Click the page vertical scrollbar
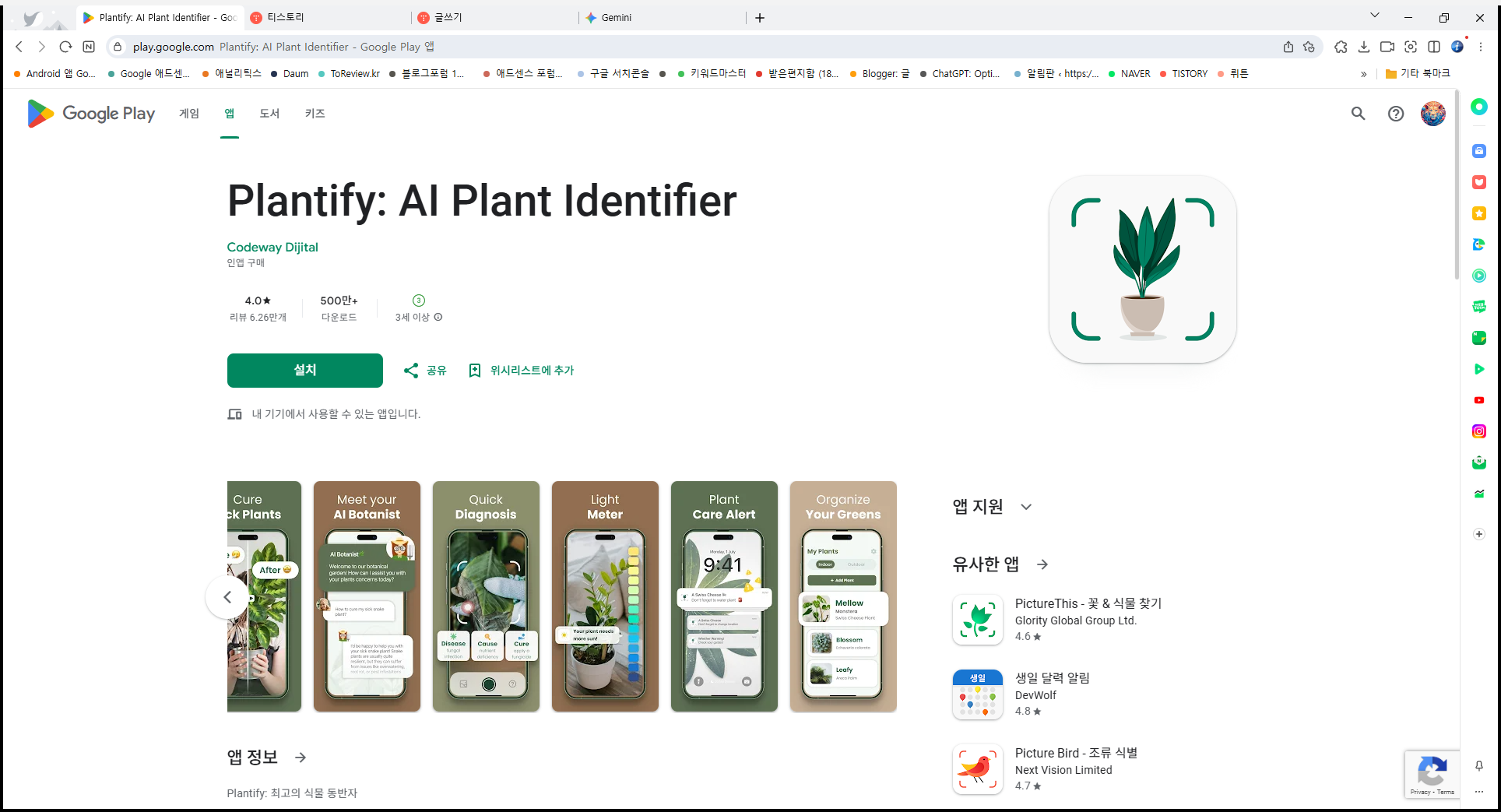The image size is (1501, 812). pos(1457,184)
